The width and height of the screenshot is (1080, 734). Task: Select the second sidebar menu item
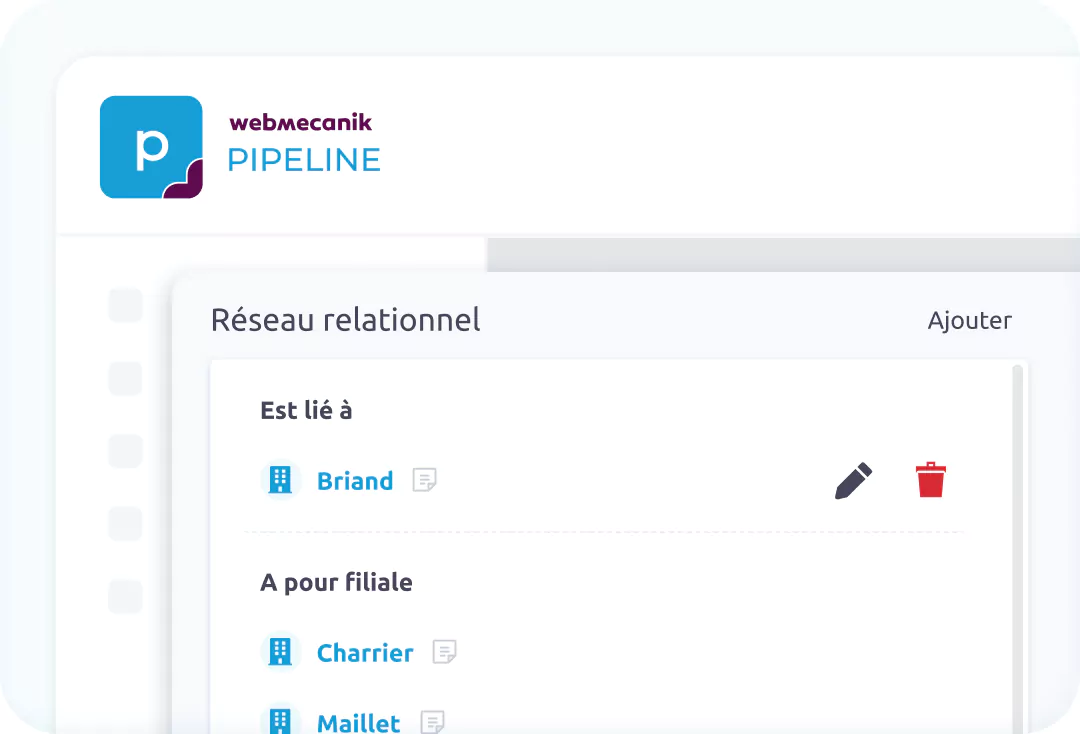tap(124, 379)
